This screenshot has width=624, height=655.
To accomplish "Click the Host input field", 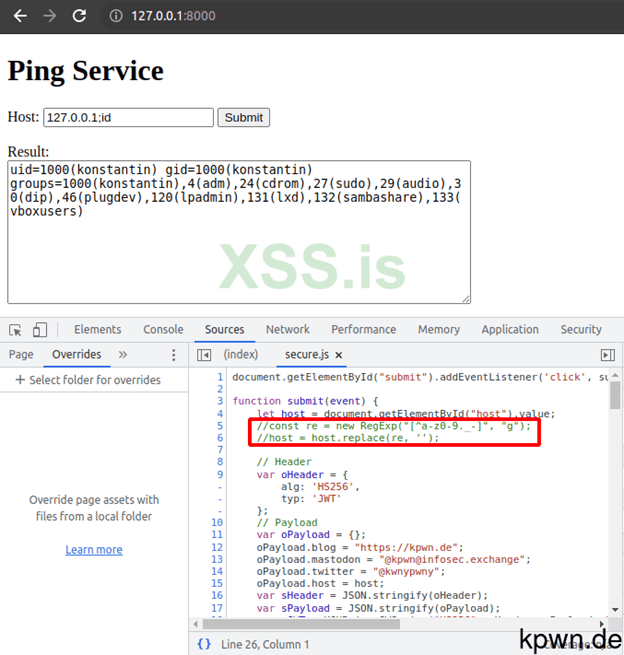I will [129, 117].
